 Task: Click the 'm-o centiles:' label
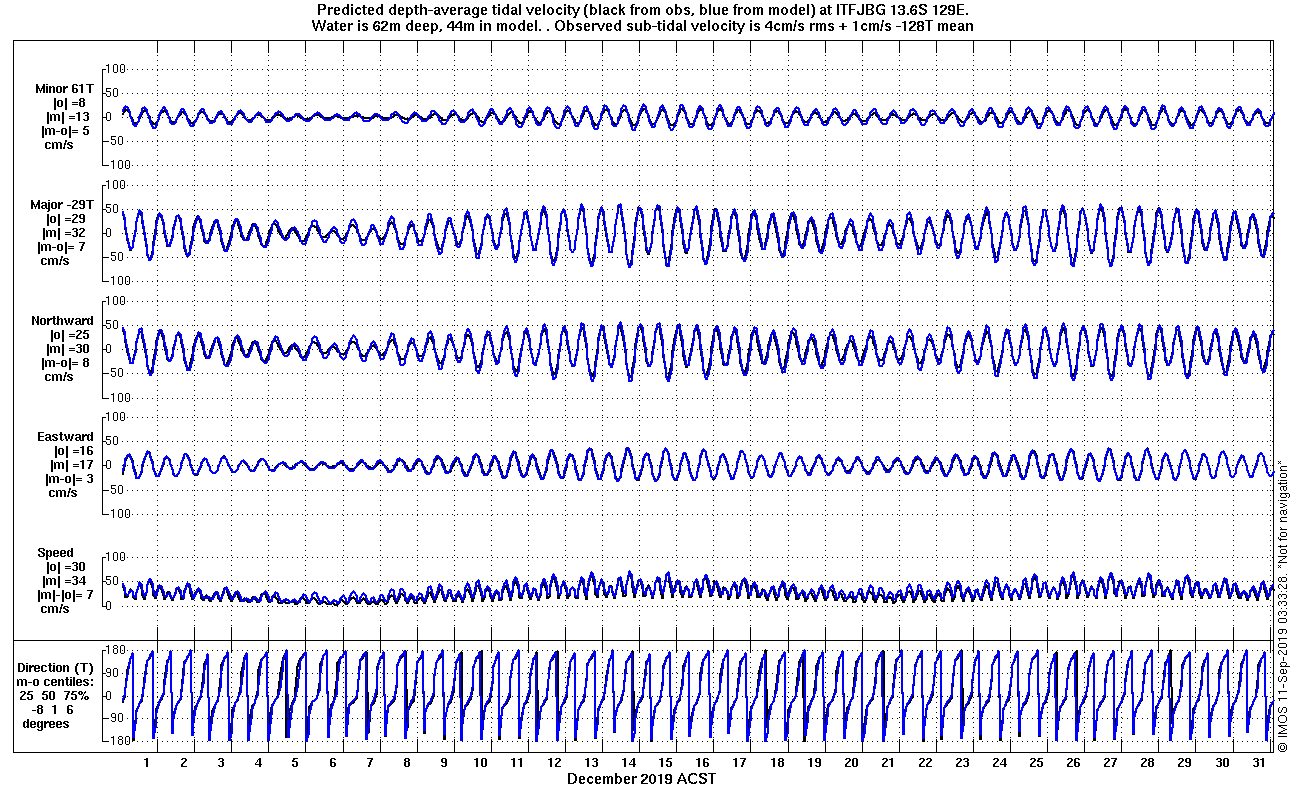coord(57,681)
